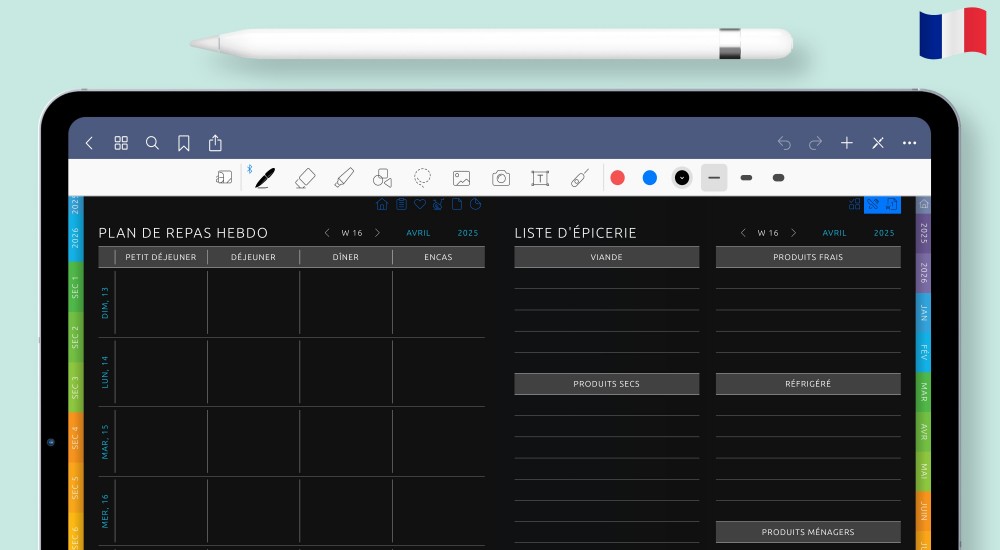Switch to the MAR month tab
This screenshot has width=1000, height=550.
coord(923,392)
